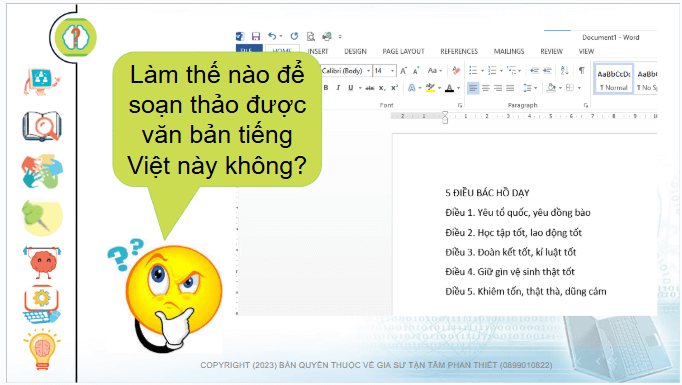Open the PAGE LAYOUT ribbon tab

click(x=403, y=51)
